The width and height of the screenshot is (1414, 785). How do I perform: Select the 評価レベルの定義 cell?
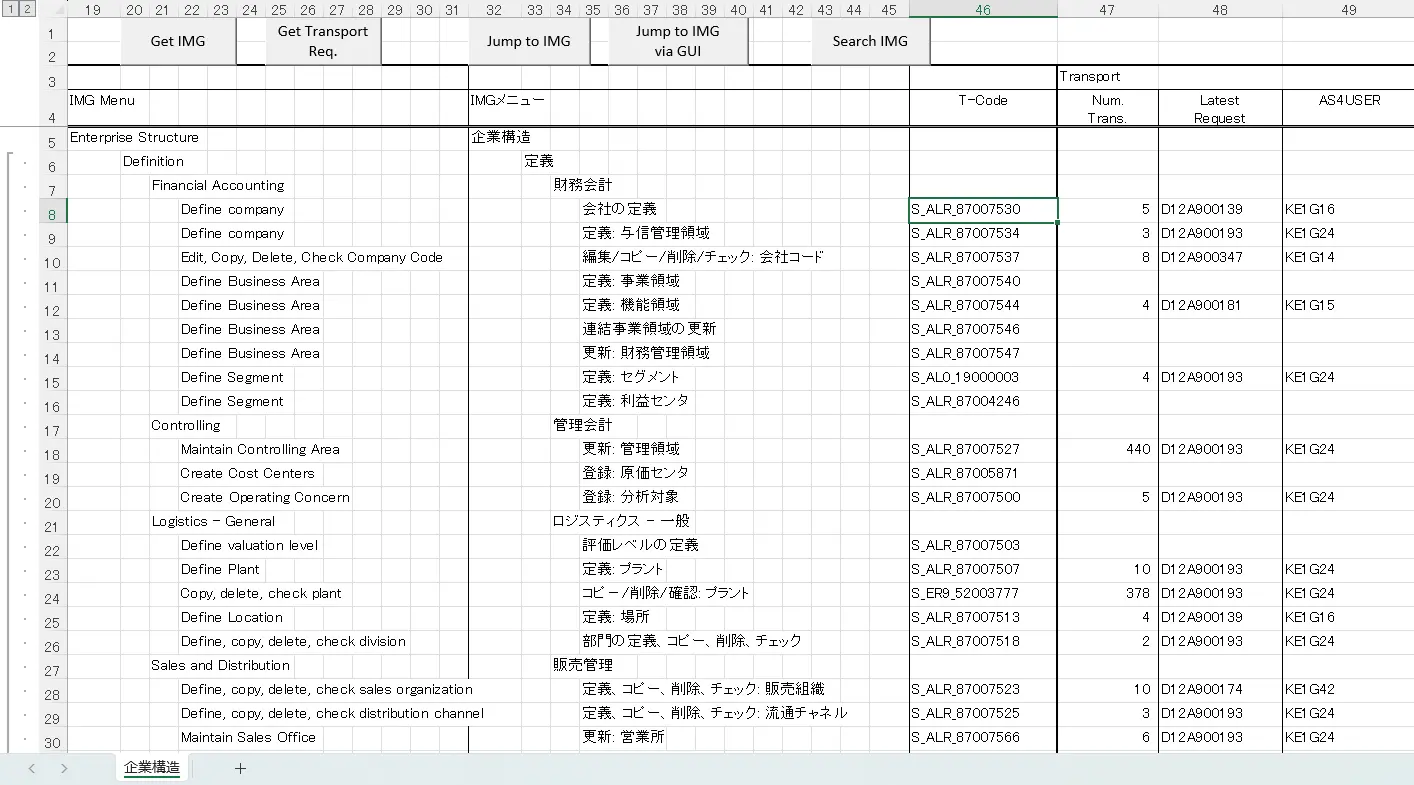click(x=640, y=546)
